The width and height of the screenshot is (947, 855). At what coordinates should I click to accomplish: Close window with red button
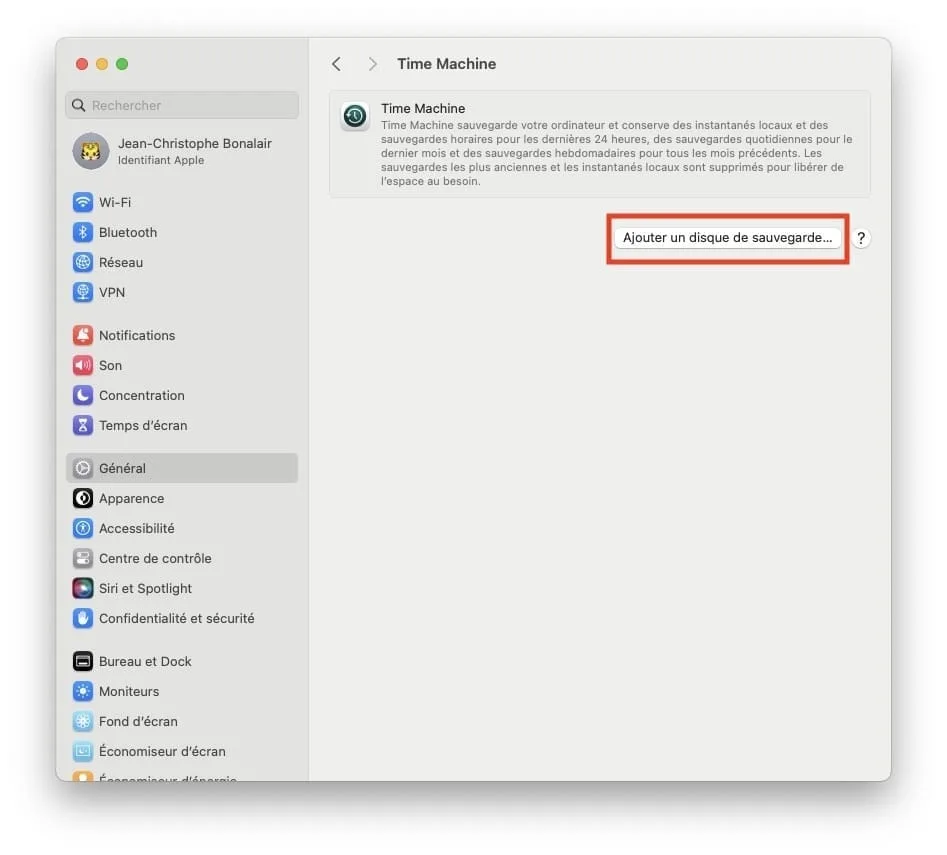(82, 64)
